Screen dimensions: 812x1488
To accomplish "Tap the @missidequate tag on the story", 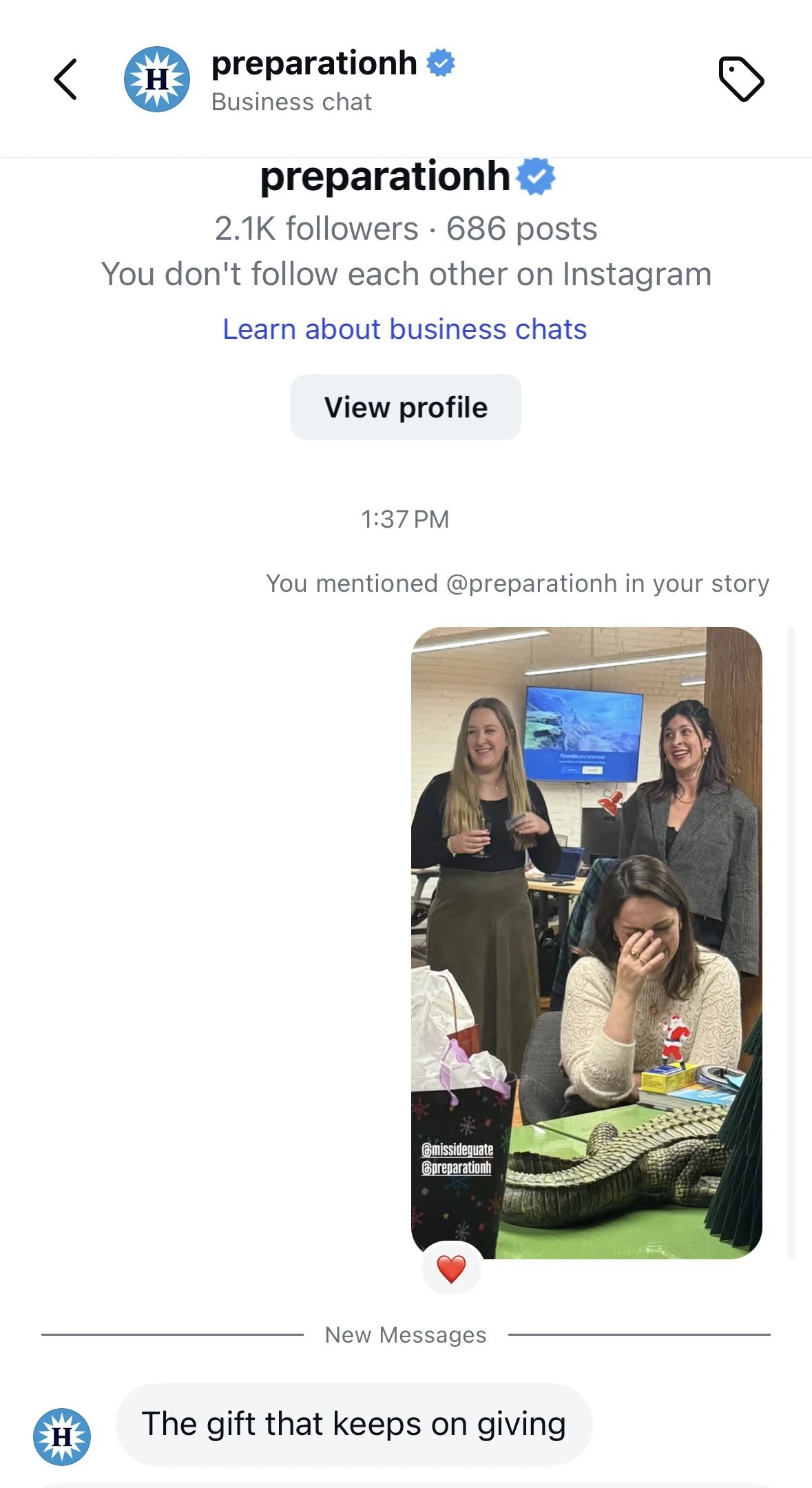I will [x=457, y=1149].
